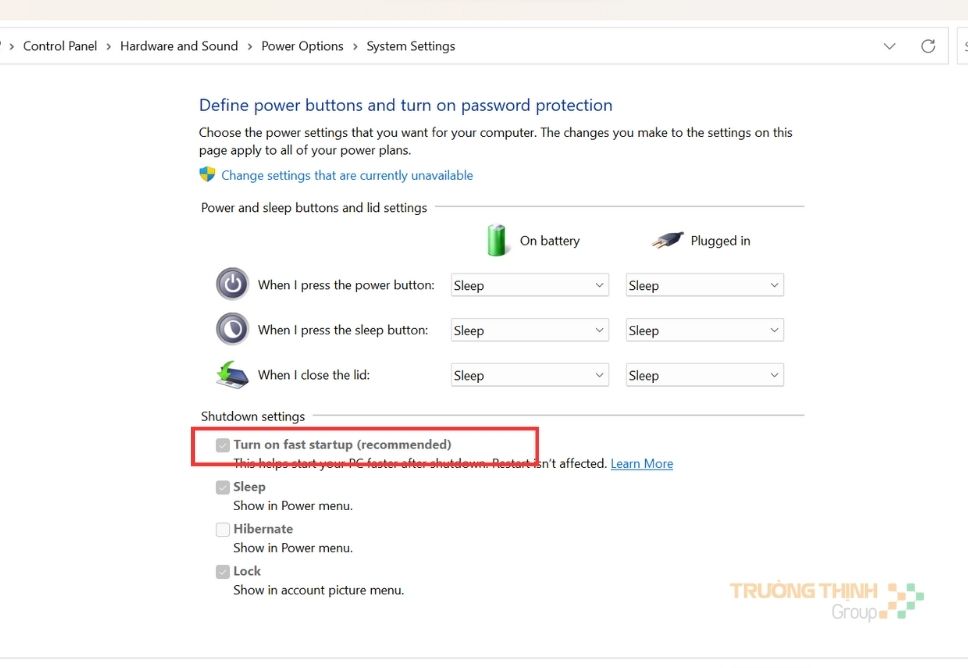Screen dimensions: 968x668
Task: Expand address bar history chevron
Action: 890,46
